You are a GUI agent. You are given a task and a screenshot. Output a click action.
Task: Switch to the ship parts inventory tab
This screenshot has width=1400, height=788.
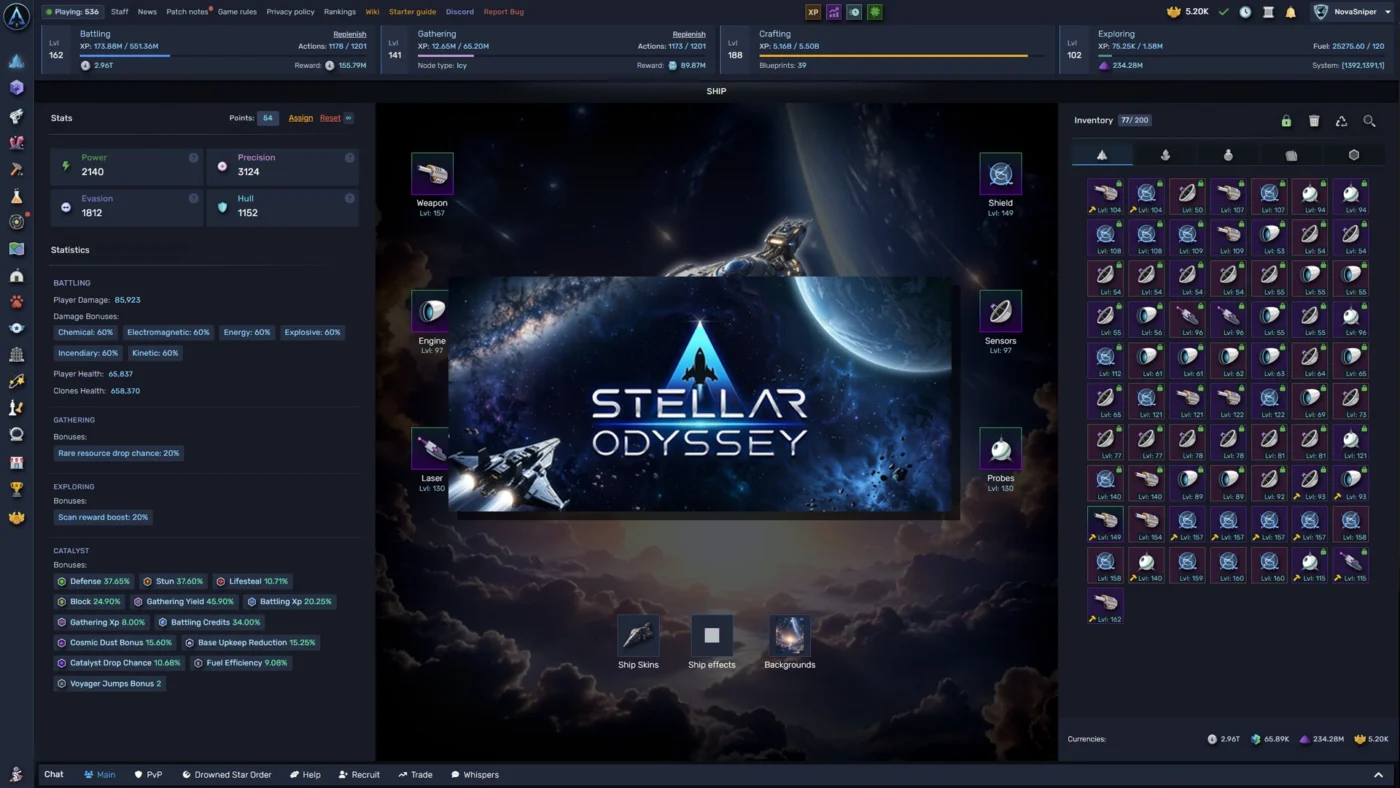pos(1102,155)
